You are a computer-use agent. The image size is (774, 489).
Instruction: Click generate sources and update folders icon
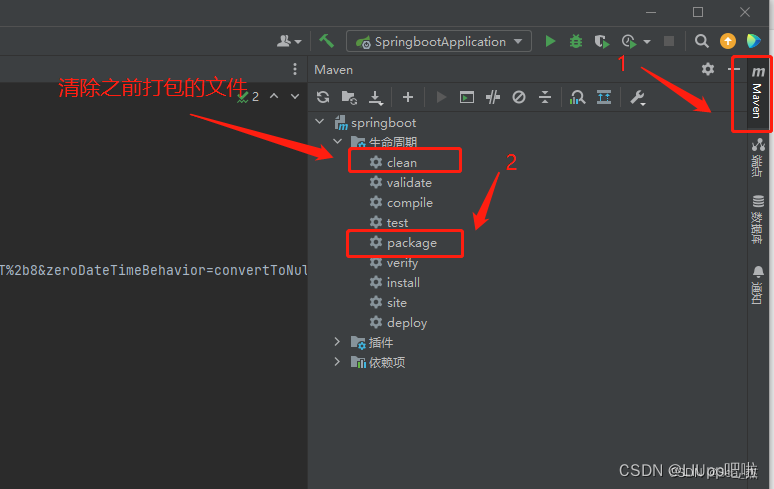click(349, 97)
